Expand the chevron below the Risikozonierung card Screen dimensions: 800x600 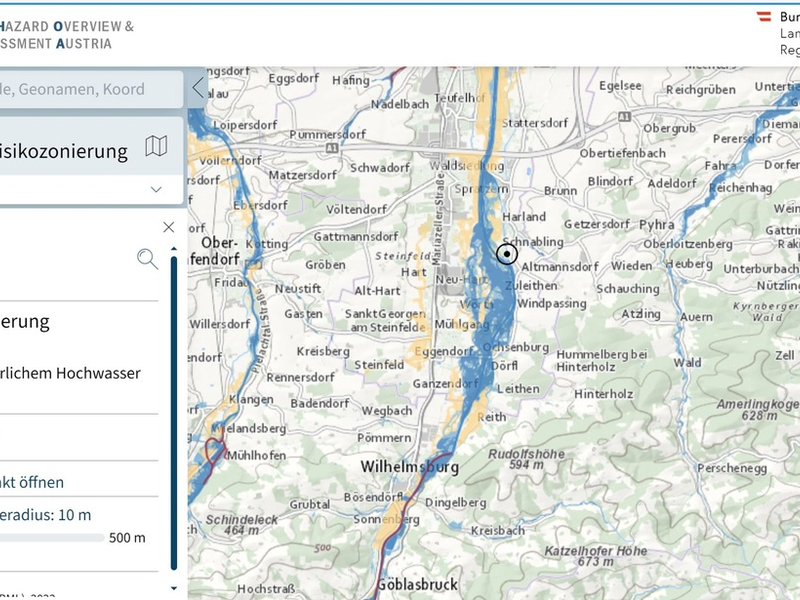coord(155,189)
